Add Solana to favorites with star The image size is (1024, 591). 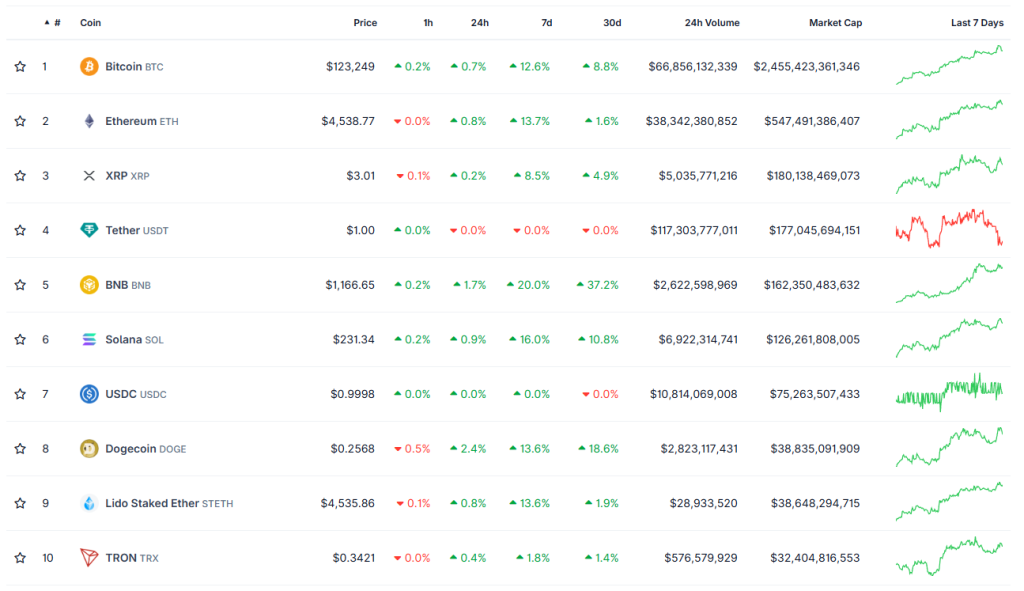[x=20, y=340]
